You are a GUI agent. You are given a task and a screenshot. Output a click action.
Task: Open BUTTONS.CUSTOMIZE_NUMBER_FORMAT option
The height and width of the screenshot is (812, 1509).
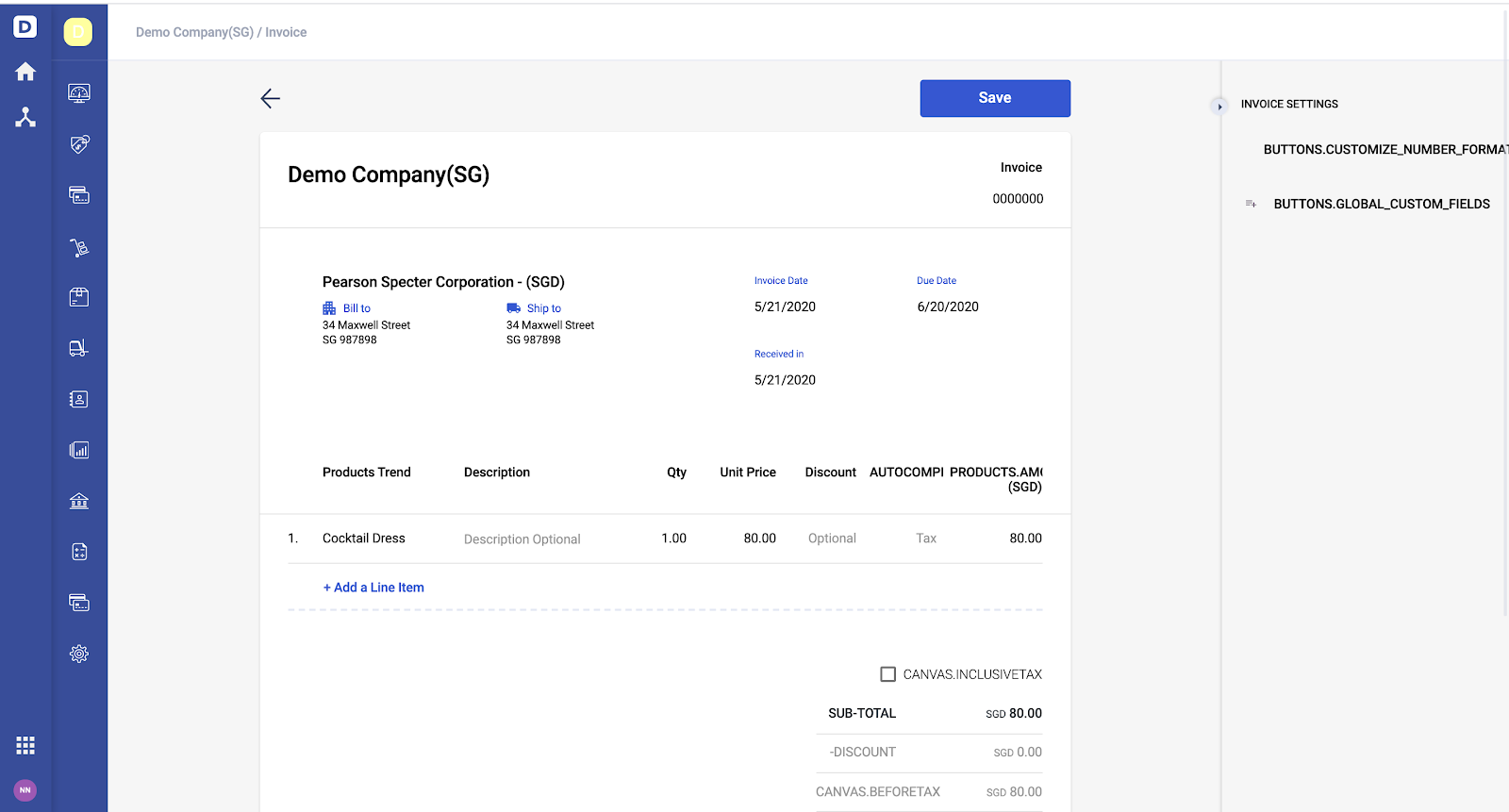tap(1385, 149)
